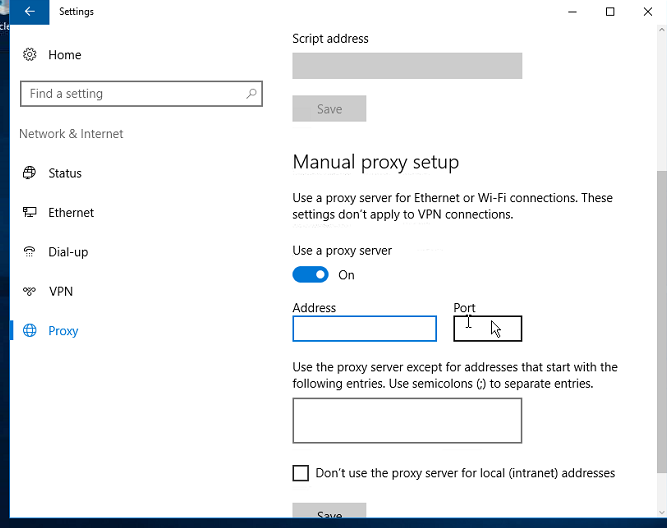Close the Settings window
Image resolution: width=667 pixels, height=528 pixels.
pos(648,11)
